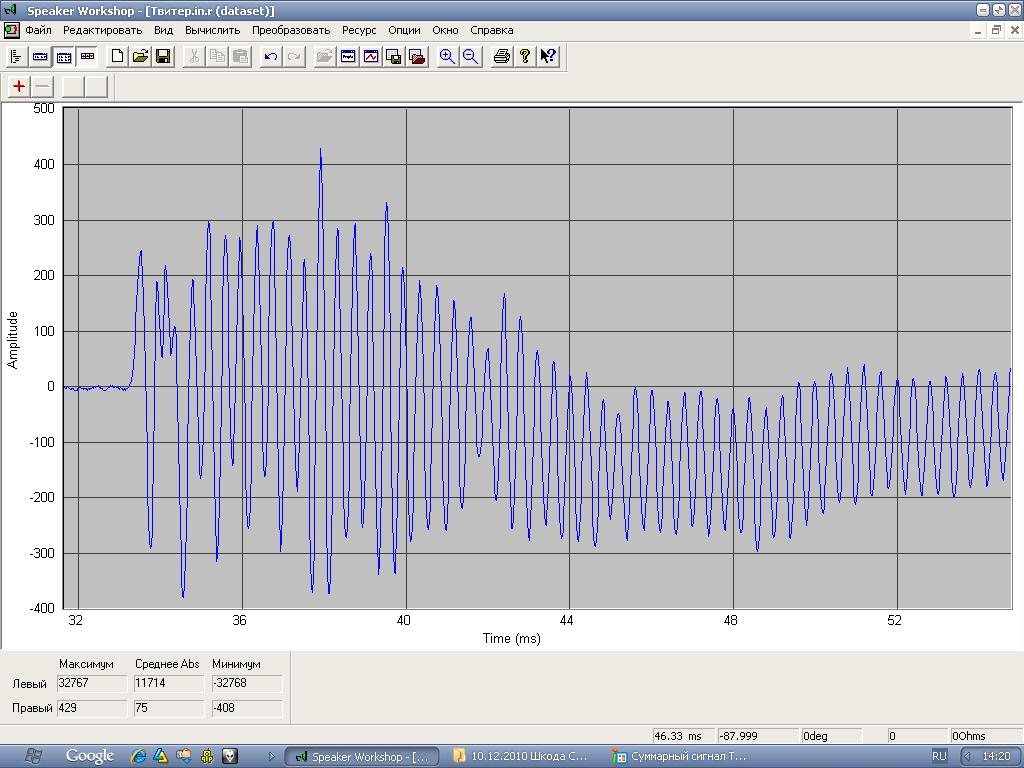Click the Print icon

502,56
